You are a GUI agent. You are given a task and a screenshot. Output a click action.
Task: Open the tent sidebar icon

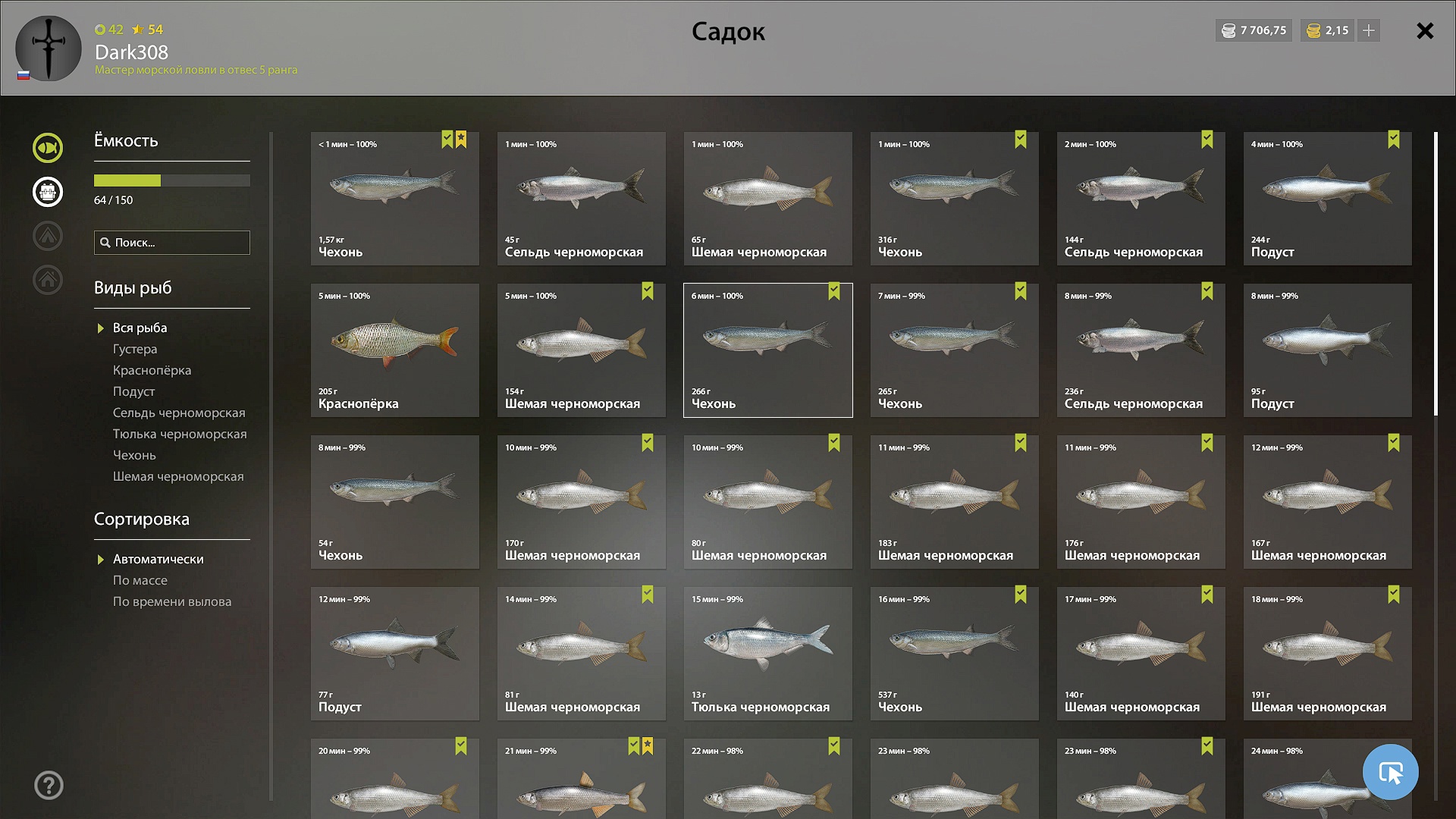point(48,236)
